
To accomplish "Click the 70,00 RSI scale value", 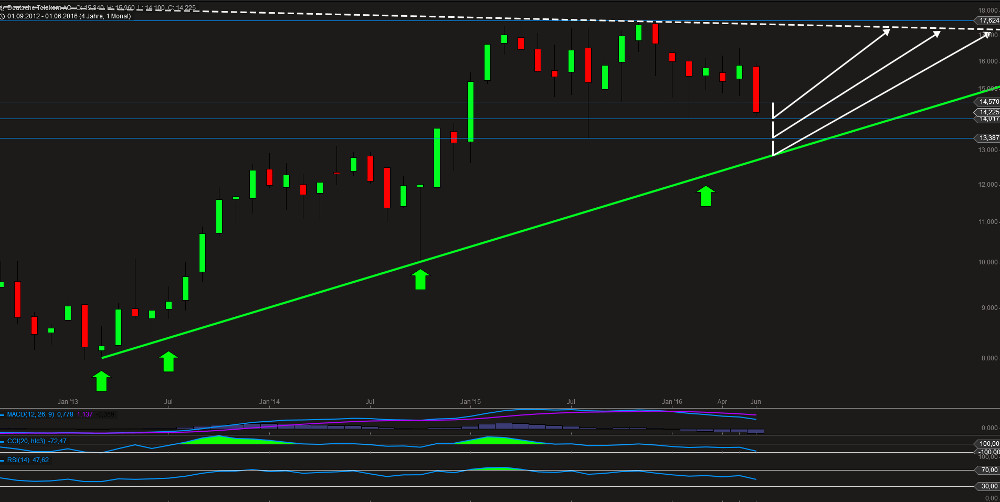I will click(989, 469).
